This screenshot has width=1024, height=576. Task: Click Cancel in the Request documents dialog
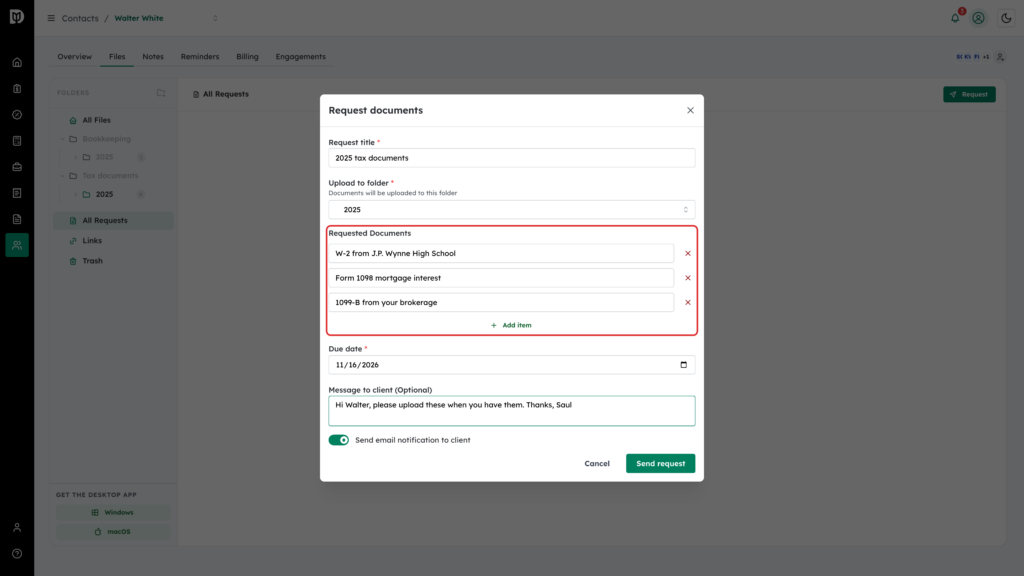pos(597,464)
